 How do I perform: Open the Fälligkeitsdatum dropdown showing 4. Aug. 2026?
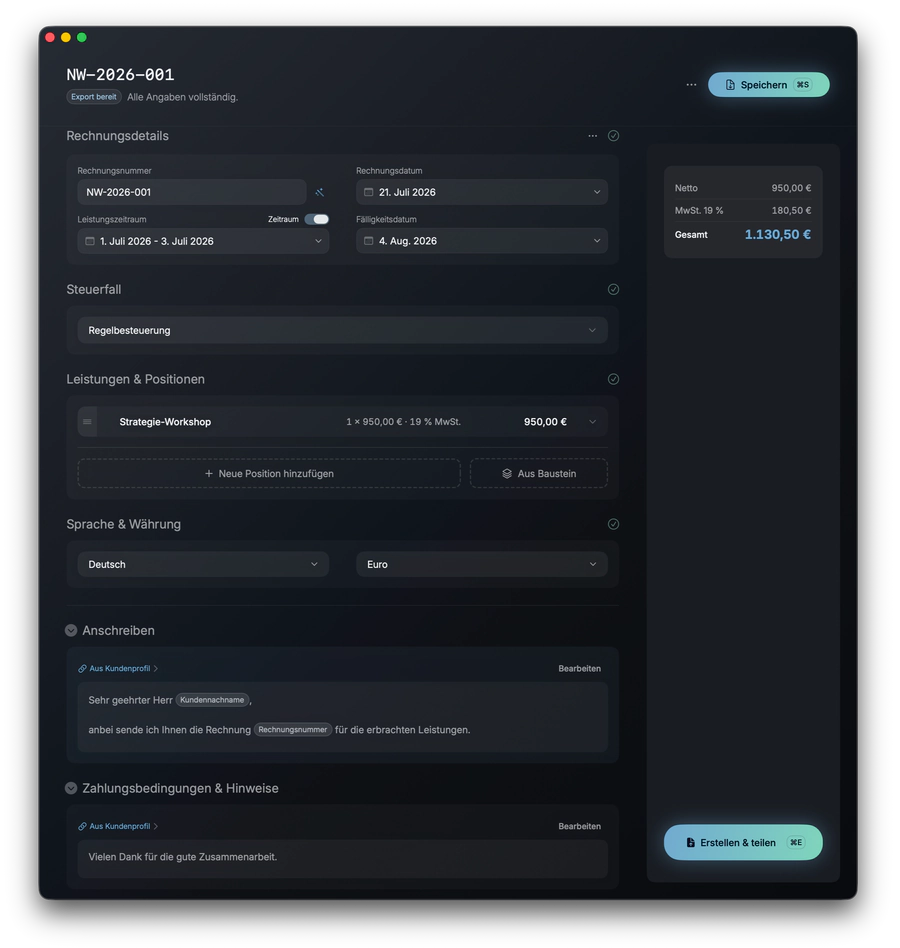coord(482,241)
